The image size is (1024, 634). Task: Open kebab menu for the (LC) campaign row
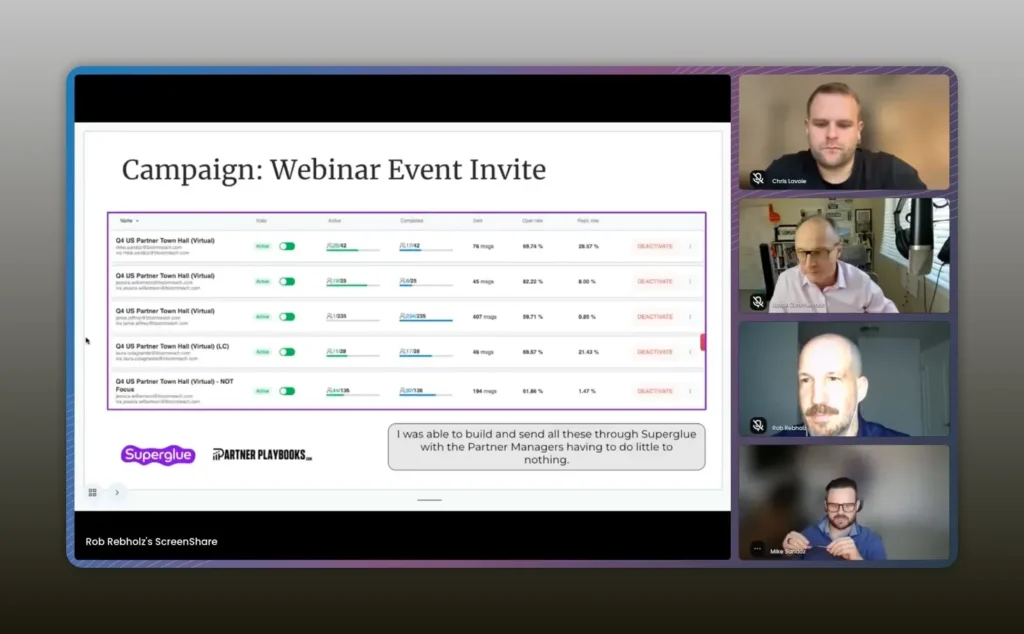(x=690, y=352)
